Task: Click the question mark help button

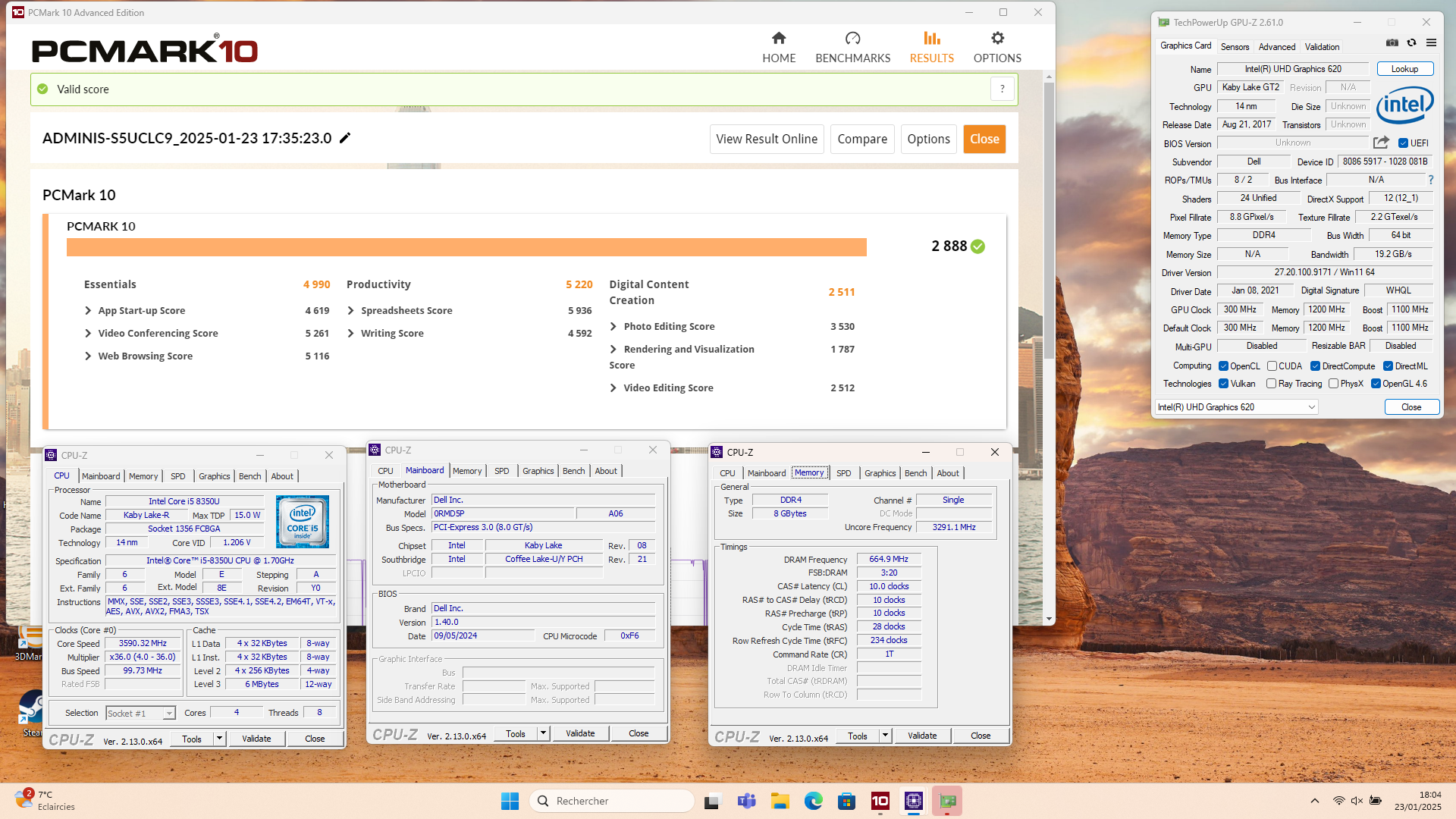Action: 1003,89
